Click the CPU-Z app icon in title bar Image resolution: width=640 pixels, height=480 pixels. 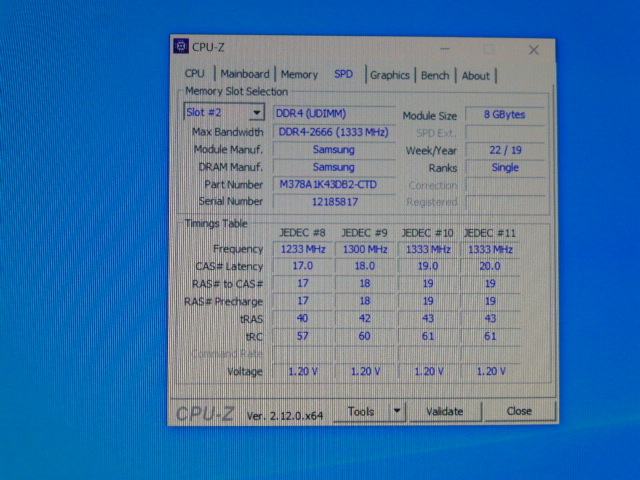pyautogui.click(x=181, y=46)
